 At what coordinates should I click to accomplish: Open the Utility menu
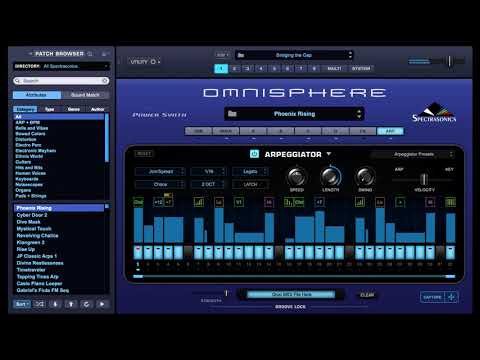click(x=145, y=62)
